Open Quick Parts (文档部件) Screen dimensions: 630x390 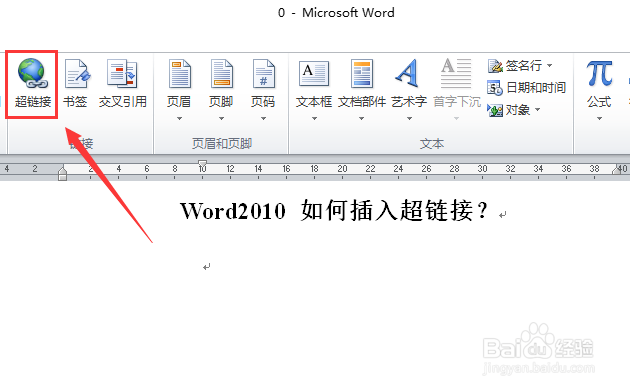pos(362,74)
